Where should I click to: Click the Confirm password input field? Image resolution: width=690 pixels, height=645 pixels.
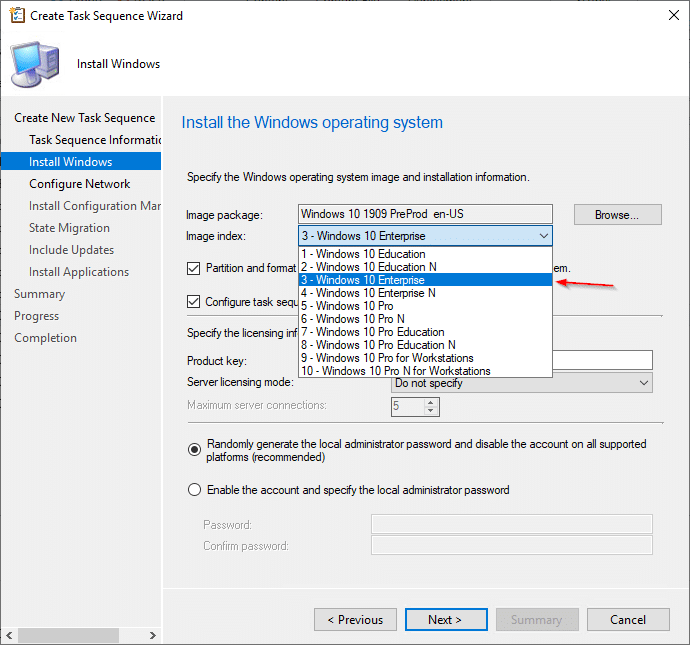tap(512, 545)
